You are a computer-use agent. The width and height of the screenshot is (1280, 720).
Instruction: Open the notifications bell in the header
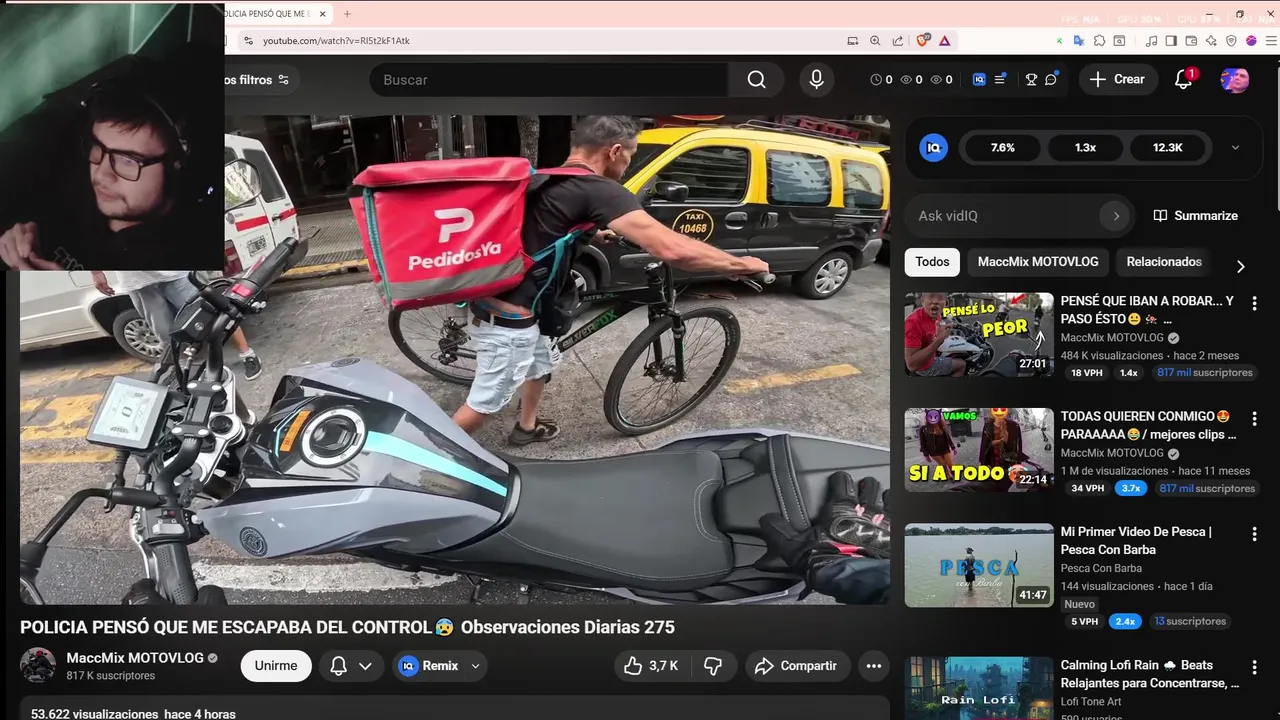click(x=1184, y=80)
